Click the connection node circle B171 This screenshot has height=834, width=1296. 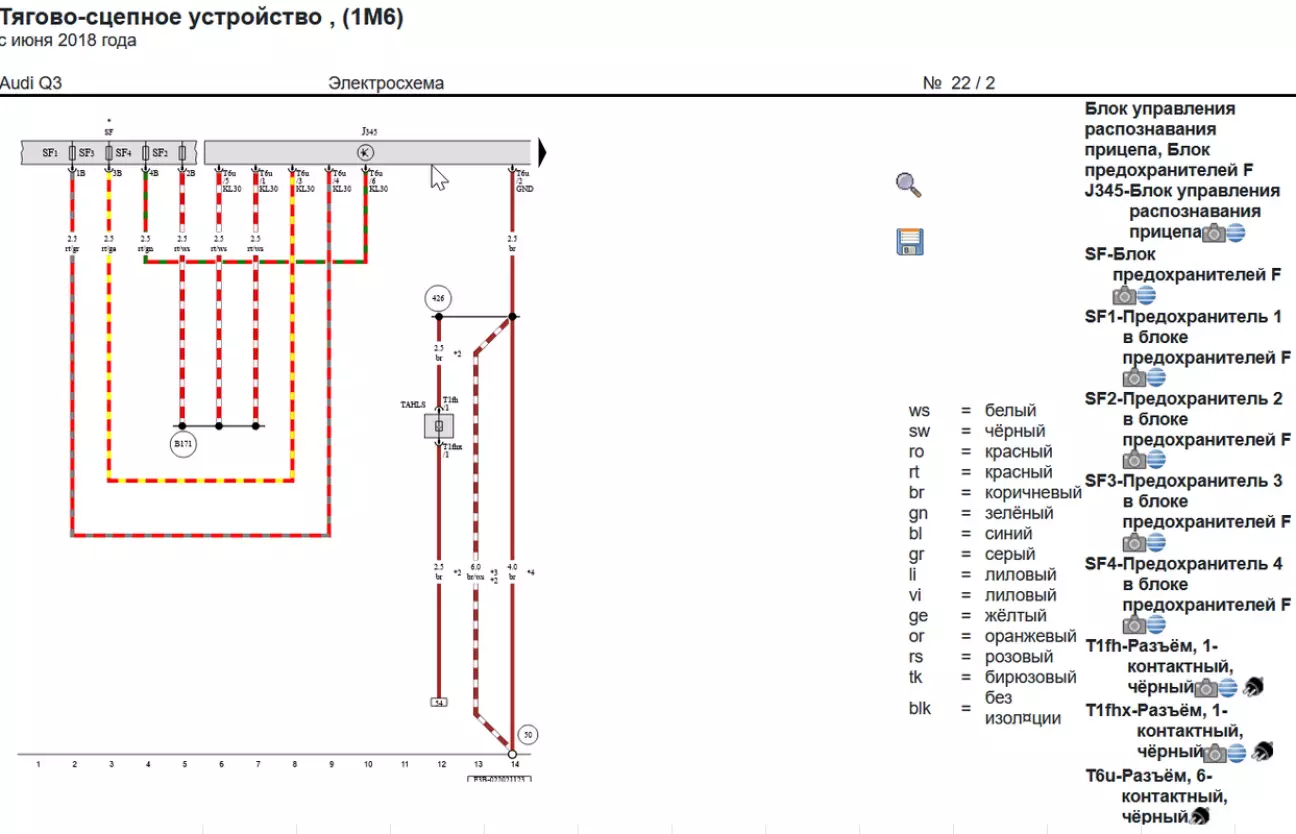pos(182,444)
